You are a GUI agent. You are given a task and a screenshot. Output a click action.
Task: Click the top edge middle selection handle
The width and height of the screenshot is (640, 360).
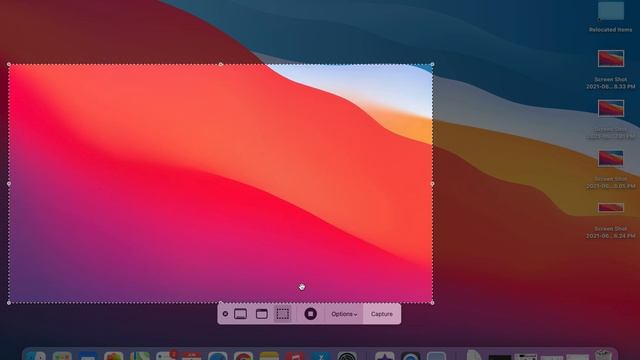point(221,64)
